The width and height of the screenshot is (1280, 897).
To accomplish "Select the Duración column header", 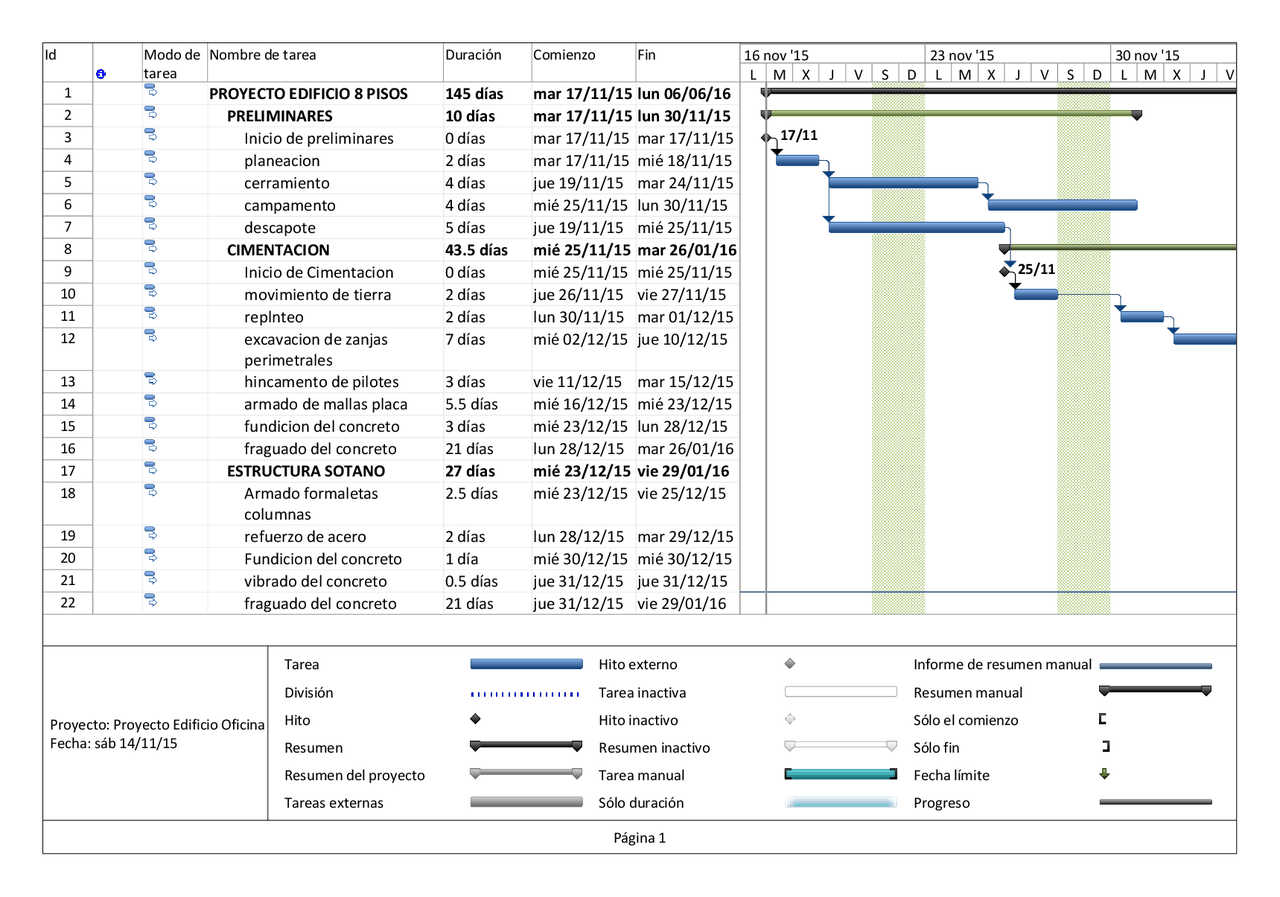I will tap(474, 55).
